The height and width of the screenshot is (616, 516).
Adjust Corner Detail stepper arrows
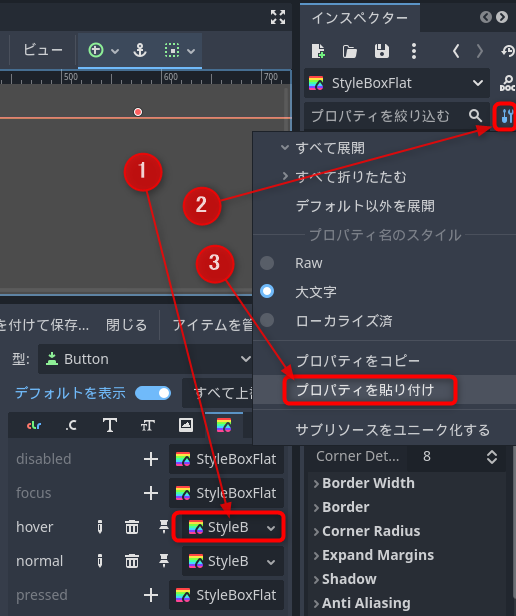pyautogui.click(x=492, y=456)
